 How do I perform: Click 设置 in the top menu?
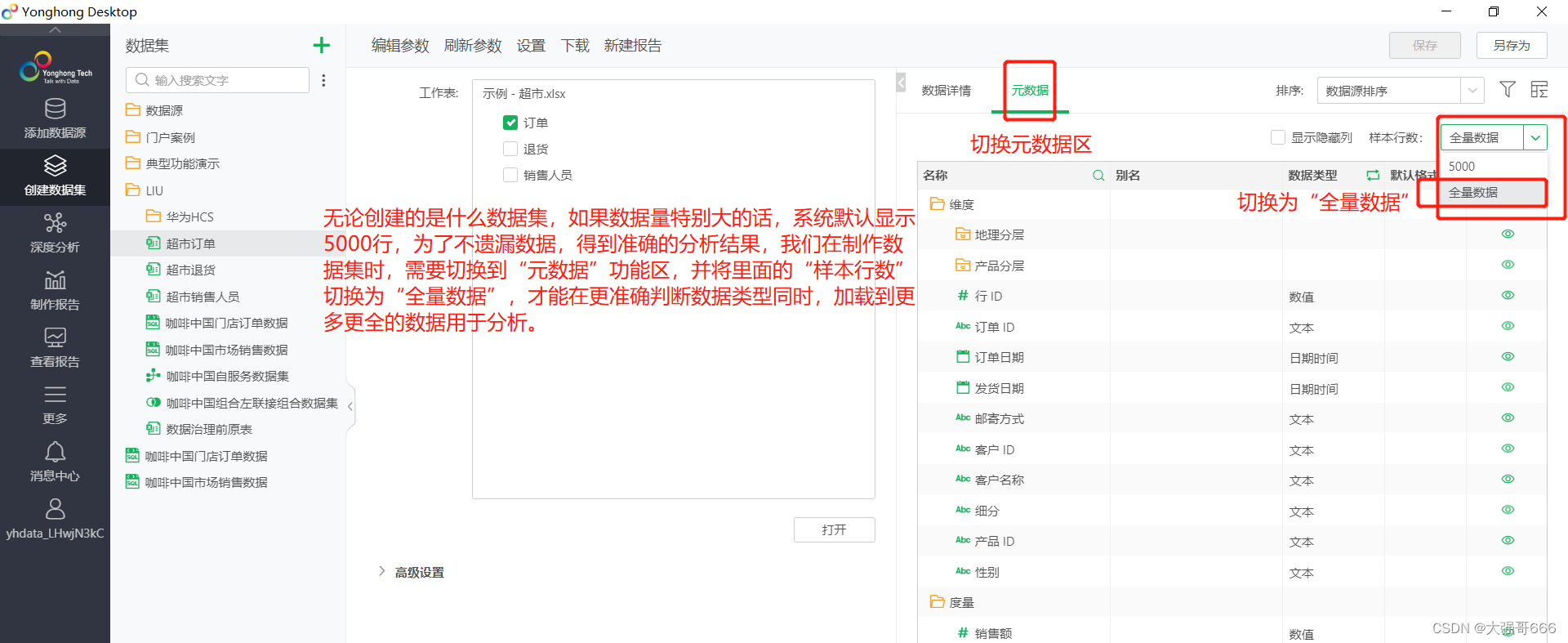point(531,46)
